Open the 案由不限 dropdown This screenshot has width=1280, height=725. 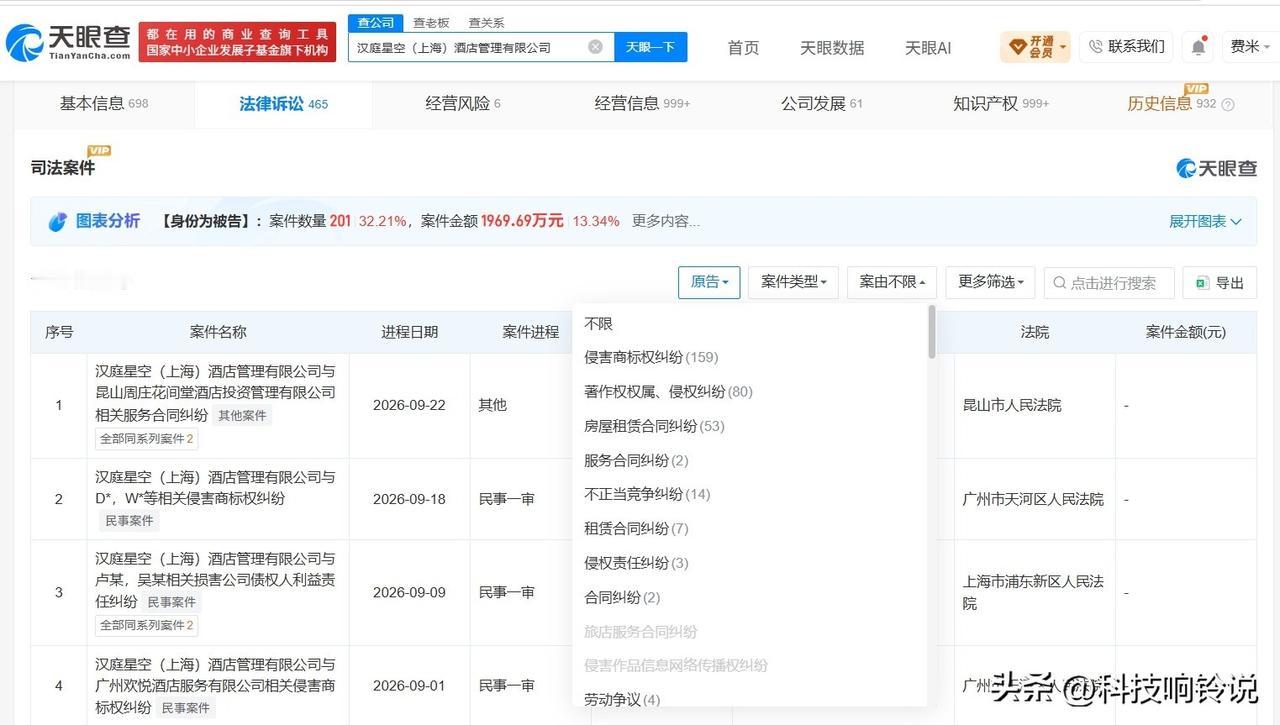click(x=892, y=282)
